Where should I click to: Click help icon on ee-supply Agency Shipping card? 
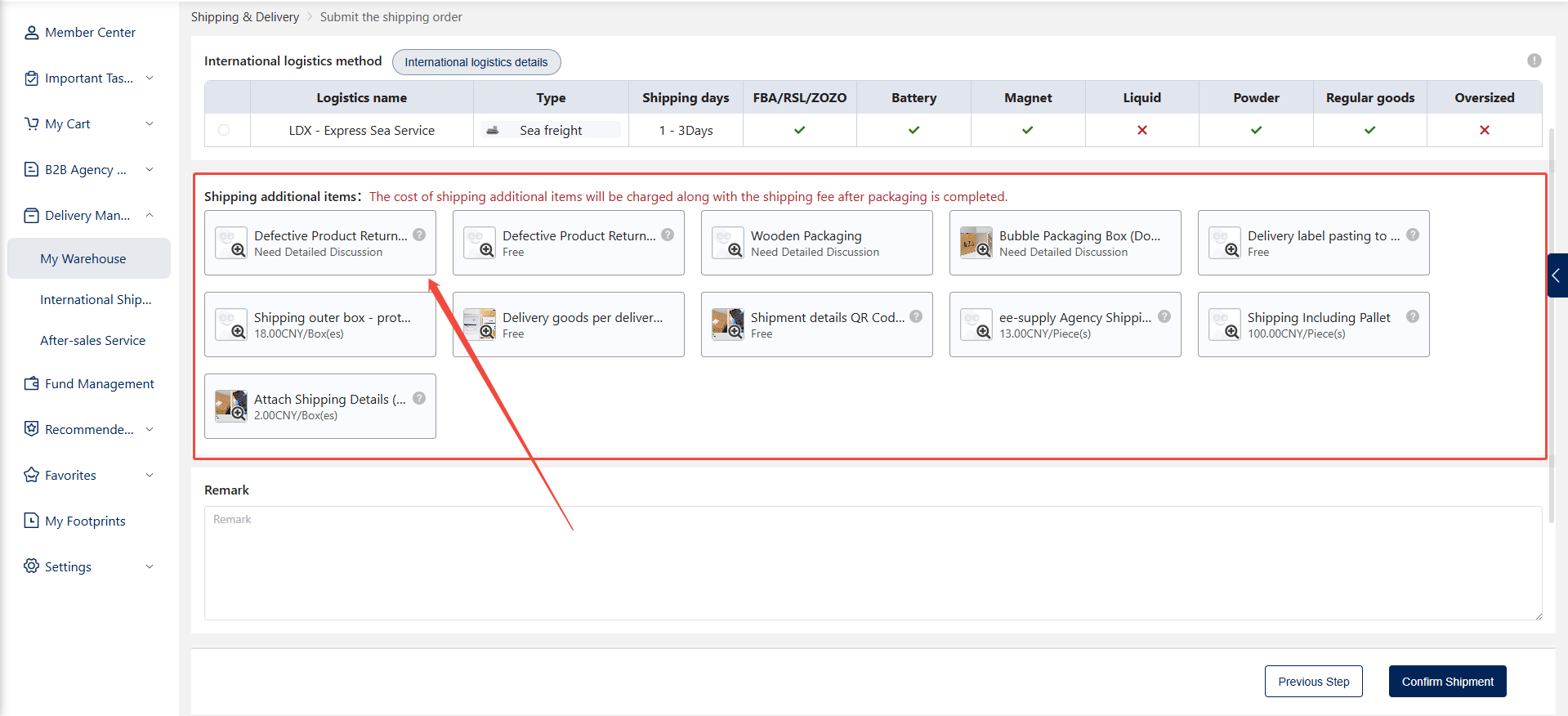pos(1164,316)
